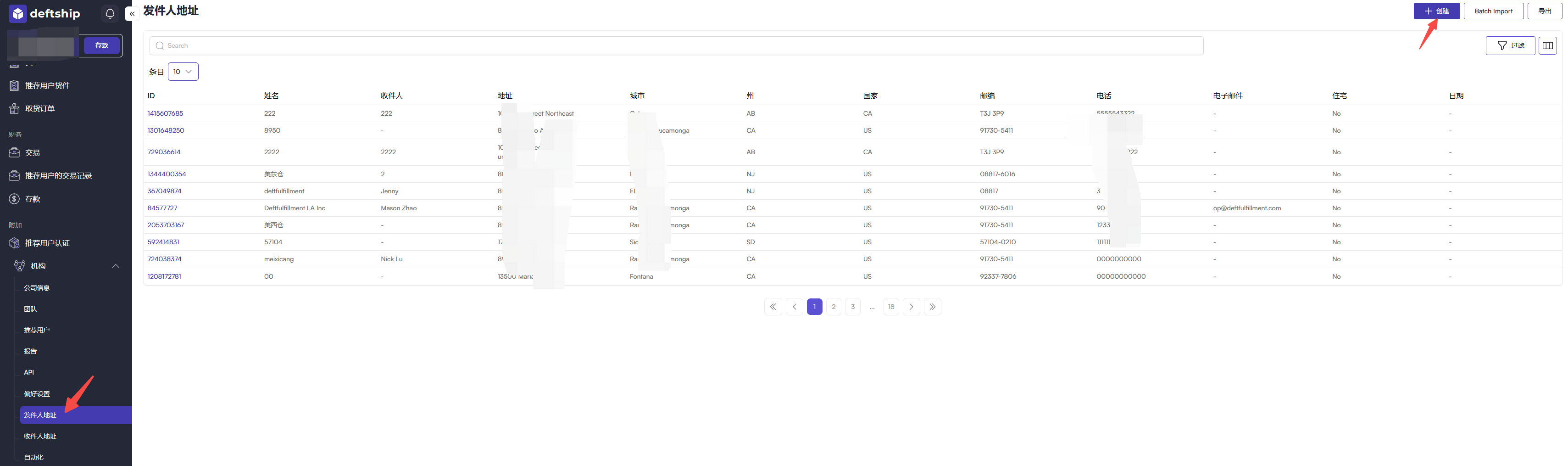The height and width of the screenshot is (466, 1568).
Task: Click the 住宅 column header
Action: tap(1340, 95)
